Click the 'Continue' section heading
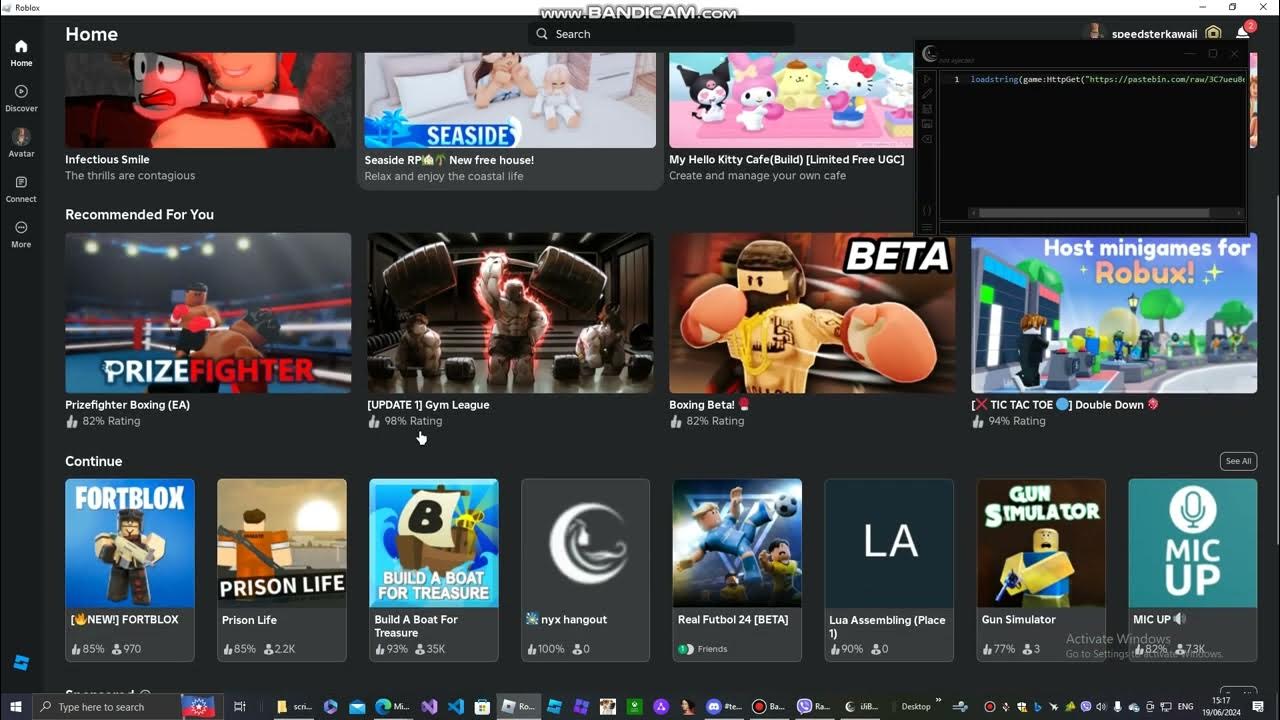The width and height of the screenshot is (1280, 720). coord(94,461)
